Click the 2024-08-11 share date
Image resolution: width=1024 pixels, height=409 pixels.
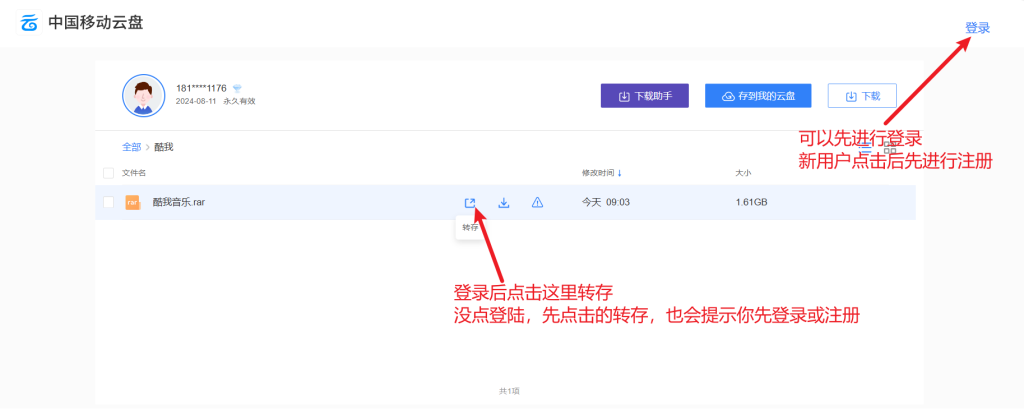(195, 101)
